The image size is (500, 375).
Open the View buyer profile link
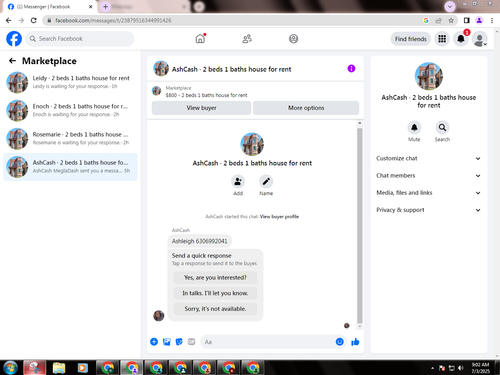(279, 217)
